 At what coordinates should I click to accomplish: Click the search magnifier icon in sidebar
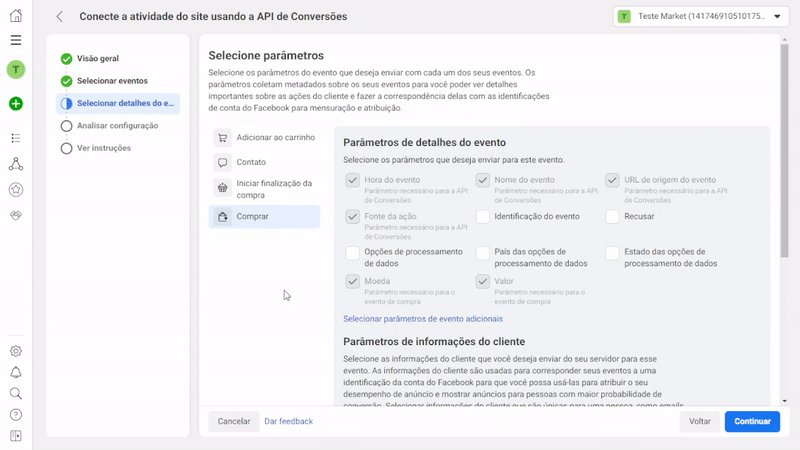click(15, 394)
